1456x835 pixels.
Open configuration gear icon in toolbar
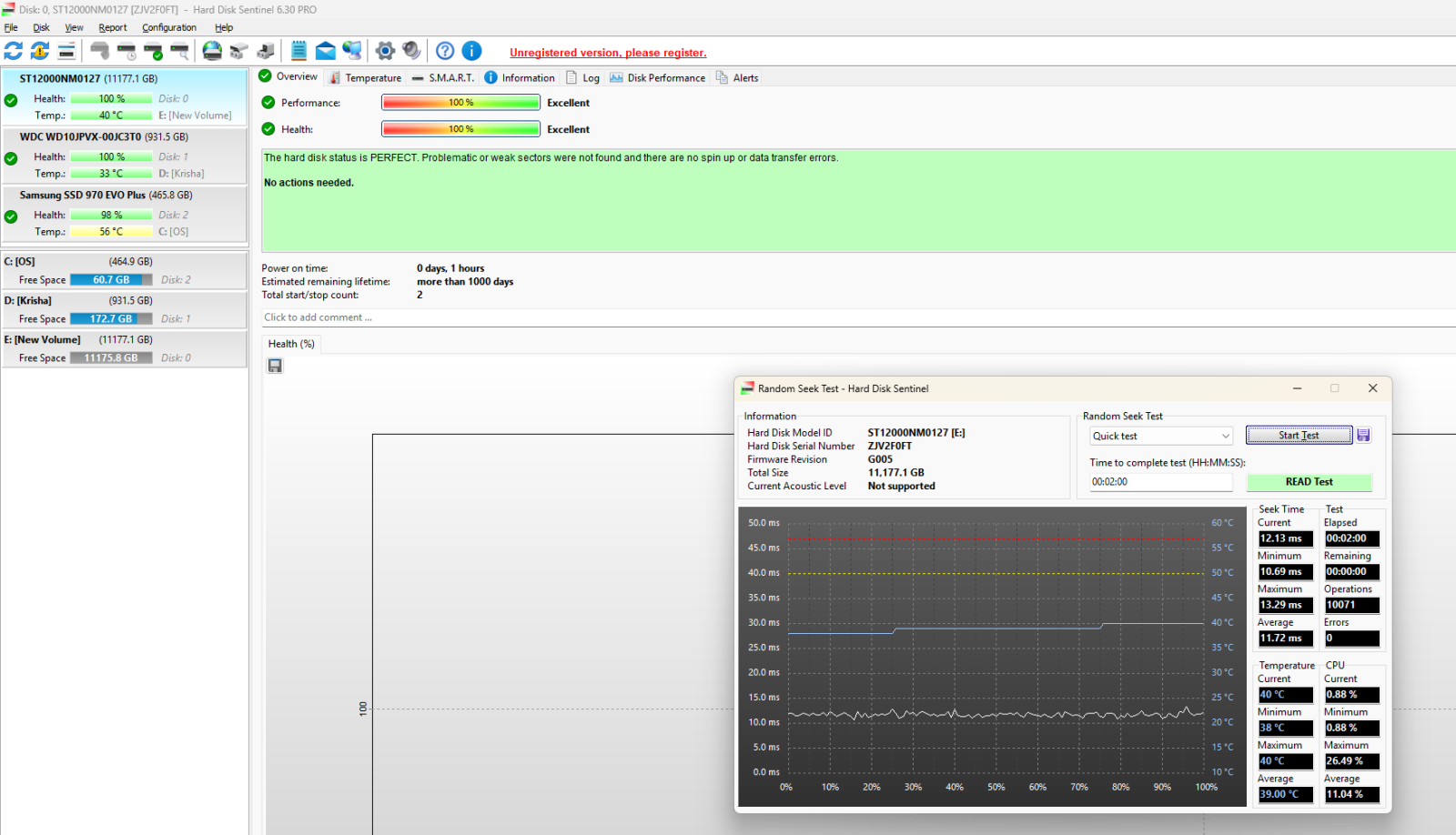(385, 51)
